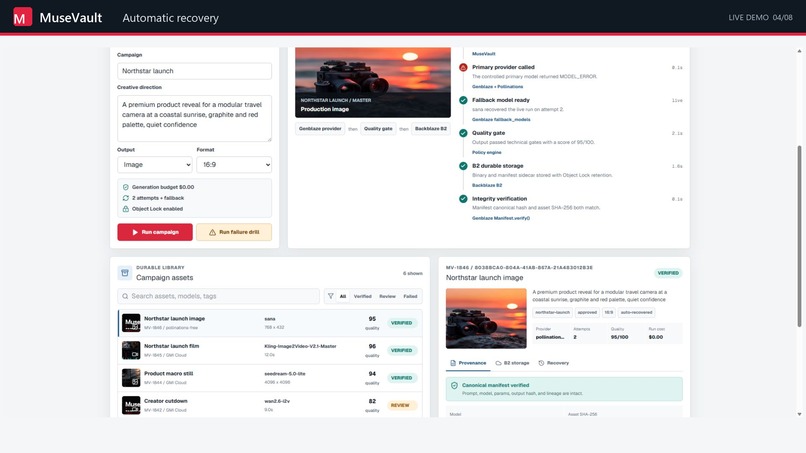806x453 pixels.
Task: Click the attempts fallback refresh icon
Action: [125, 198]
